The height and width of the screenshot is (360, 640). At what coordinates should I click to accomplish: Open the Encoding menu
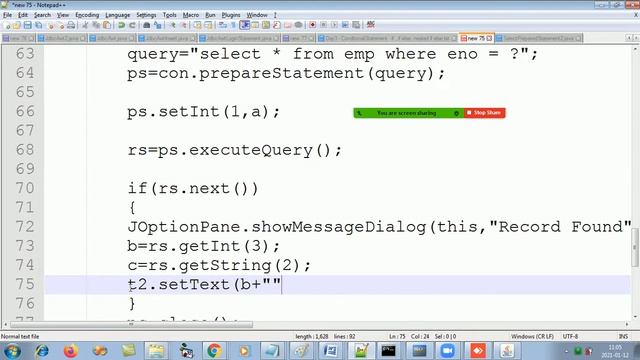pyautogui.click(x=87, y=15)
